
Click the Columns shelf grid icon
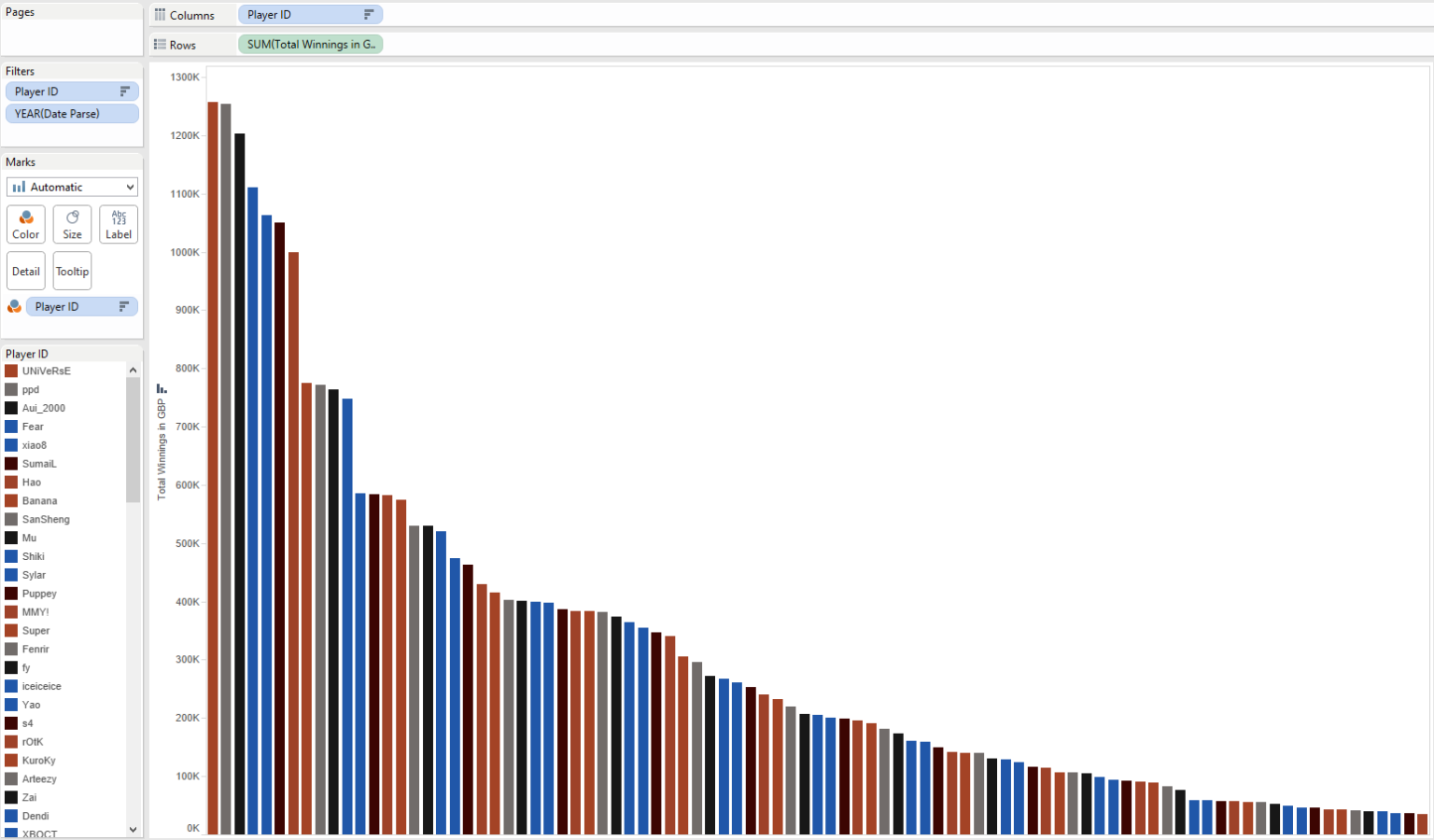point(160,15)
